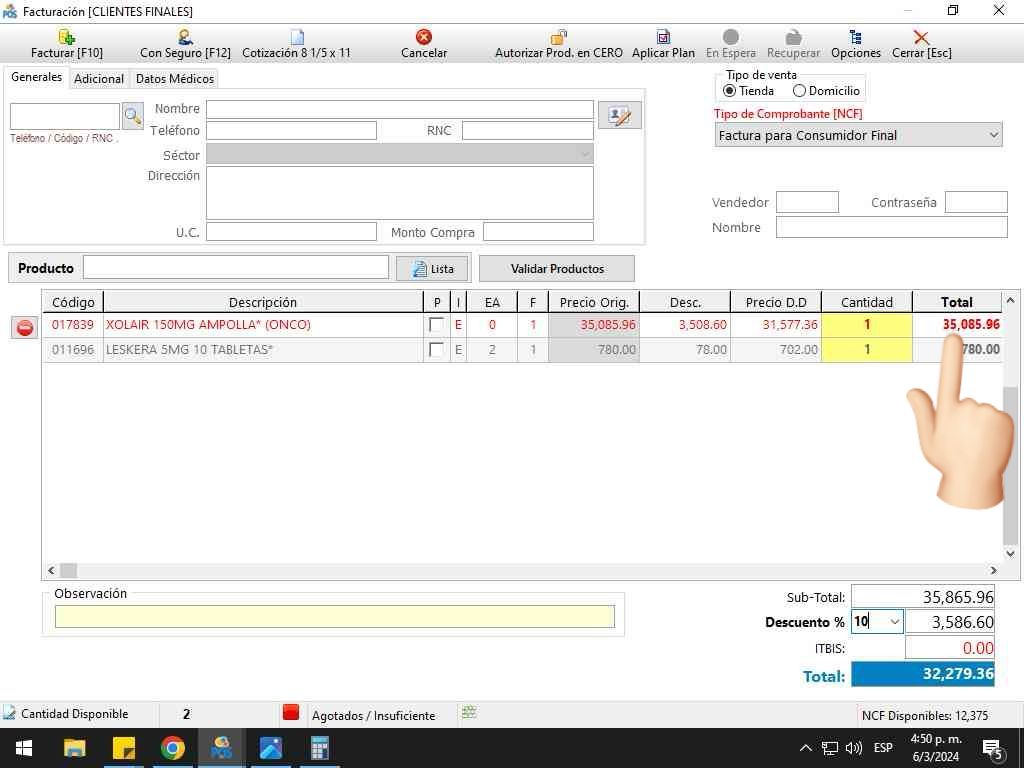Screen dimensions: 1024x768
Task: Switch to the Adicional tab
Action: pyautogui.click(x=99, y=79)
